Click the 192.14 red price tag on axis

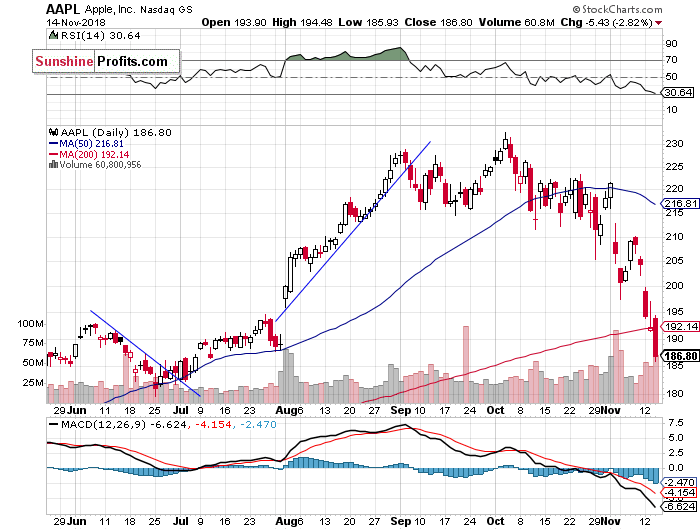tap(680, 327)
